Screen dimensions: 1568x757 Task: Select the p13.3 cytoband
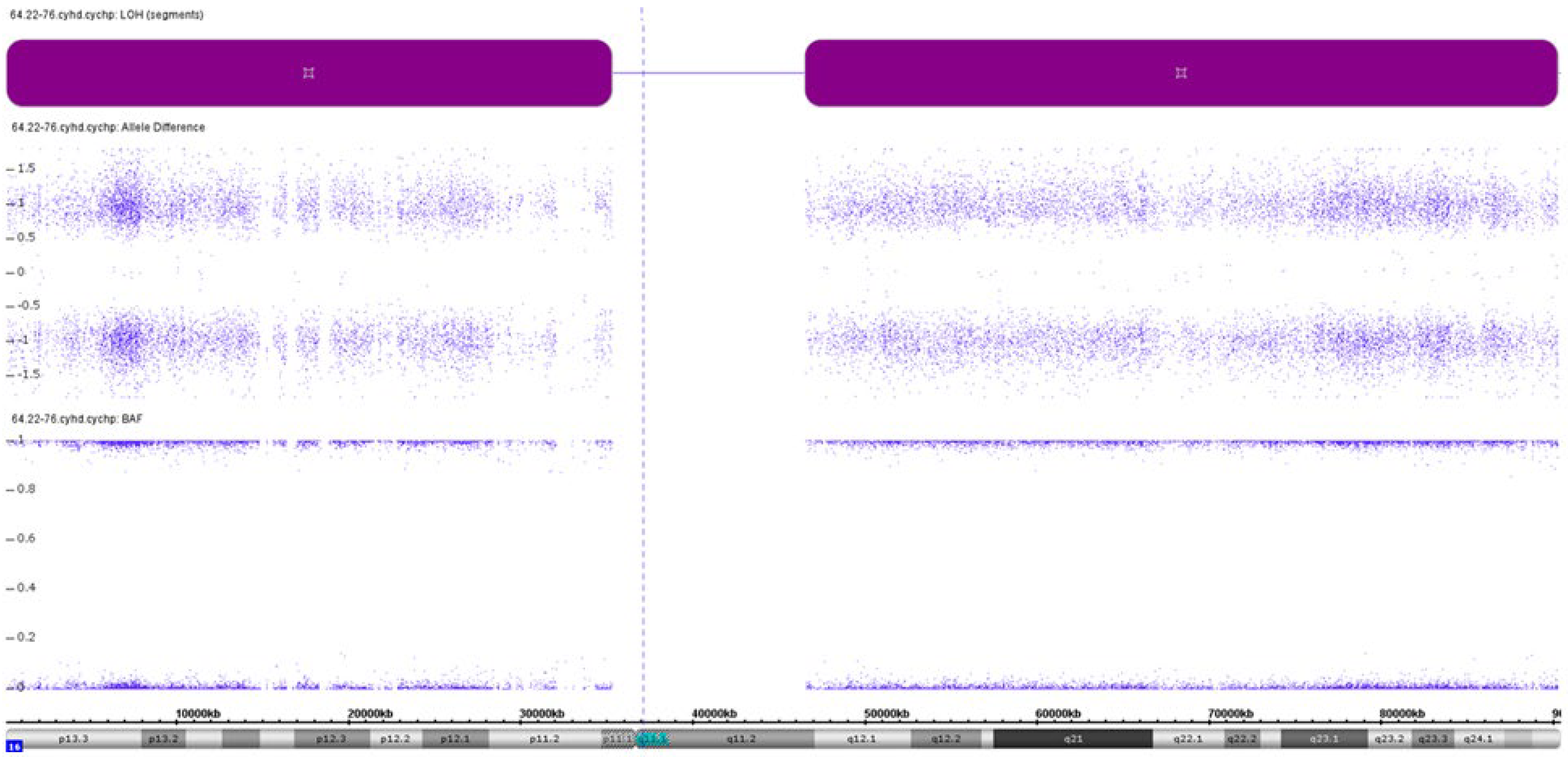coord(74,739)
